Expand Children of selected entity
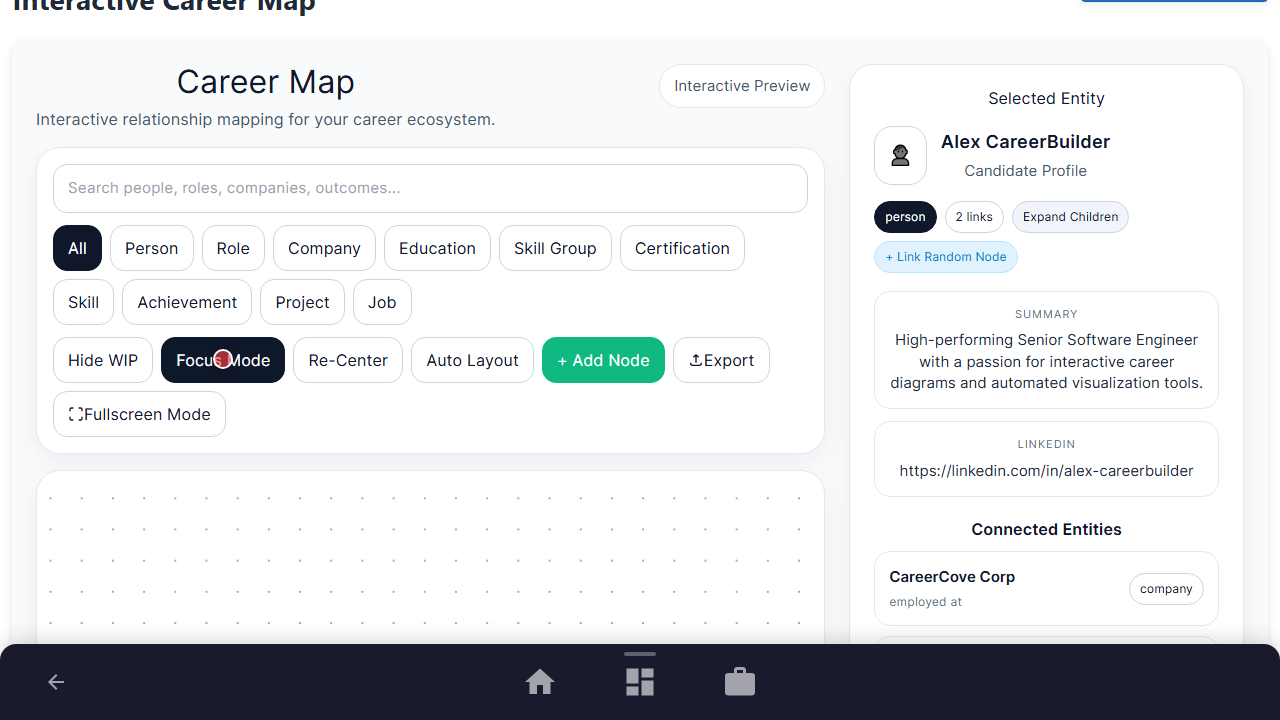This screenshot has width=1280, height=720. [1070, 217]
